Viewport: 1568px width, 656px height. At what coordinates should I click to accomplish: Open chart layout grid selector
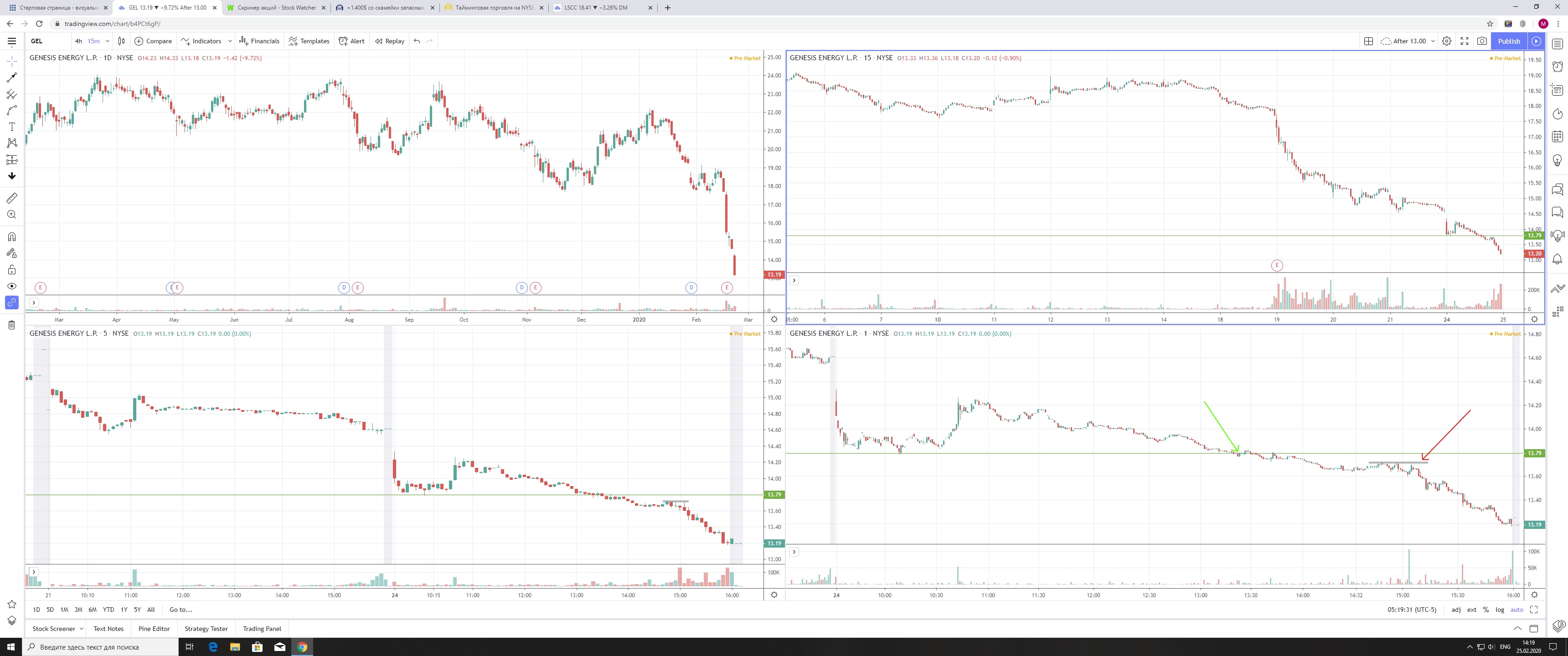[1368, 41]
